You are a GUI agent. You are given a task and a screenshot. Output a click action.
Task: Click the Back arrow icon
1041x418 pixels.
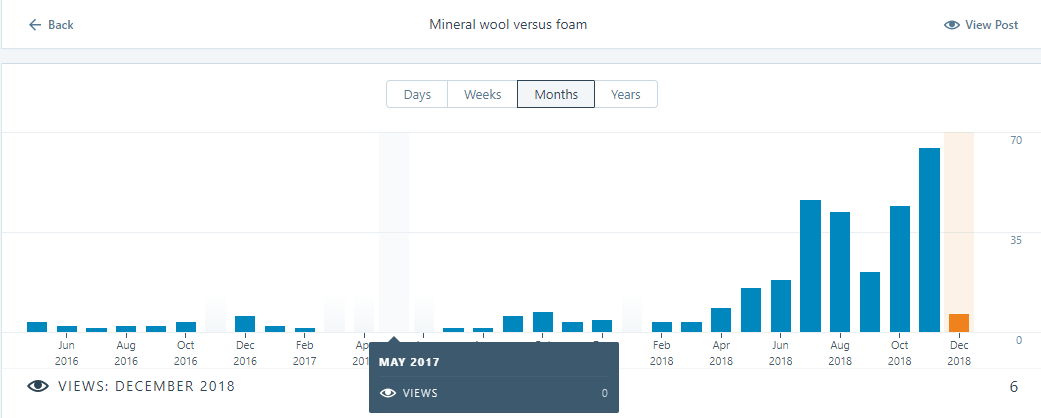point(35,24)
